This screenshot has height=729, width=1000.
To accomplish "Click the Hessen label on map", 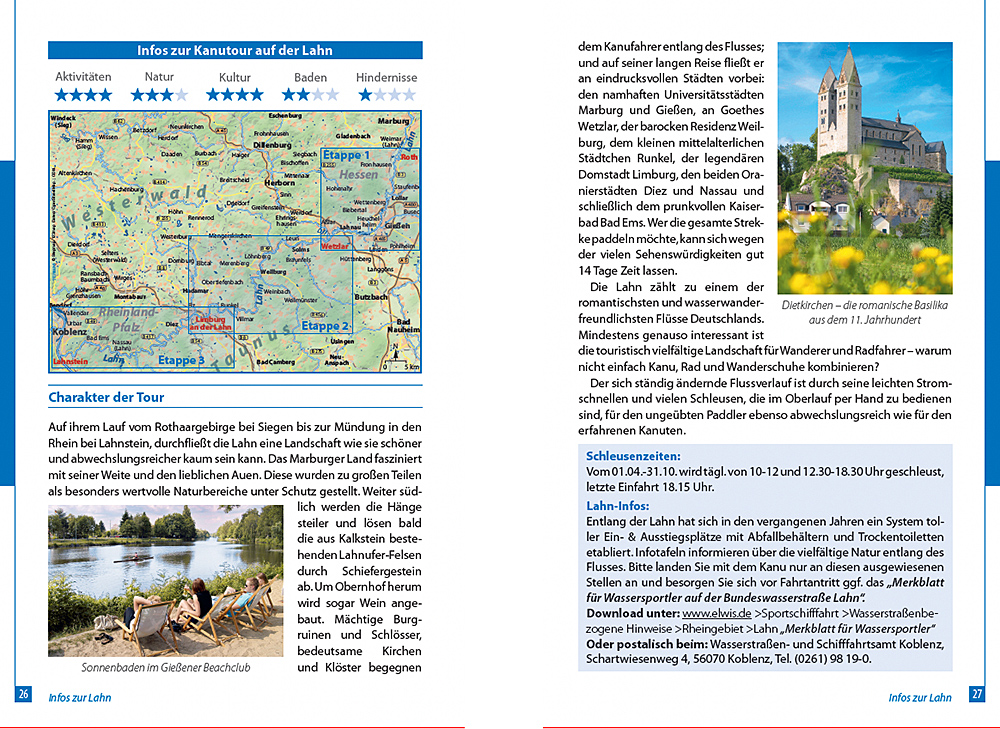I will (x=358, y=174).
